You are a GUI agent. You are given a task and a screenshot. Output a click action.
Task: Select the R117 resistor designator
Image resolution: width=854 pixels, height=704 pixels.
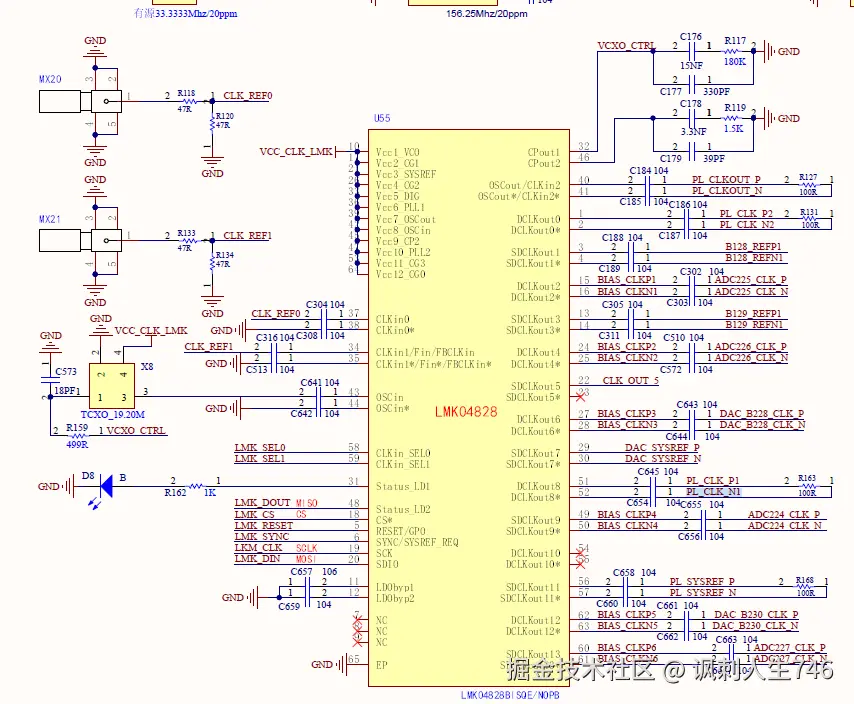[735, 41]
